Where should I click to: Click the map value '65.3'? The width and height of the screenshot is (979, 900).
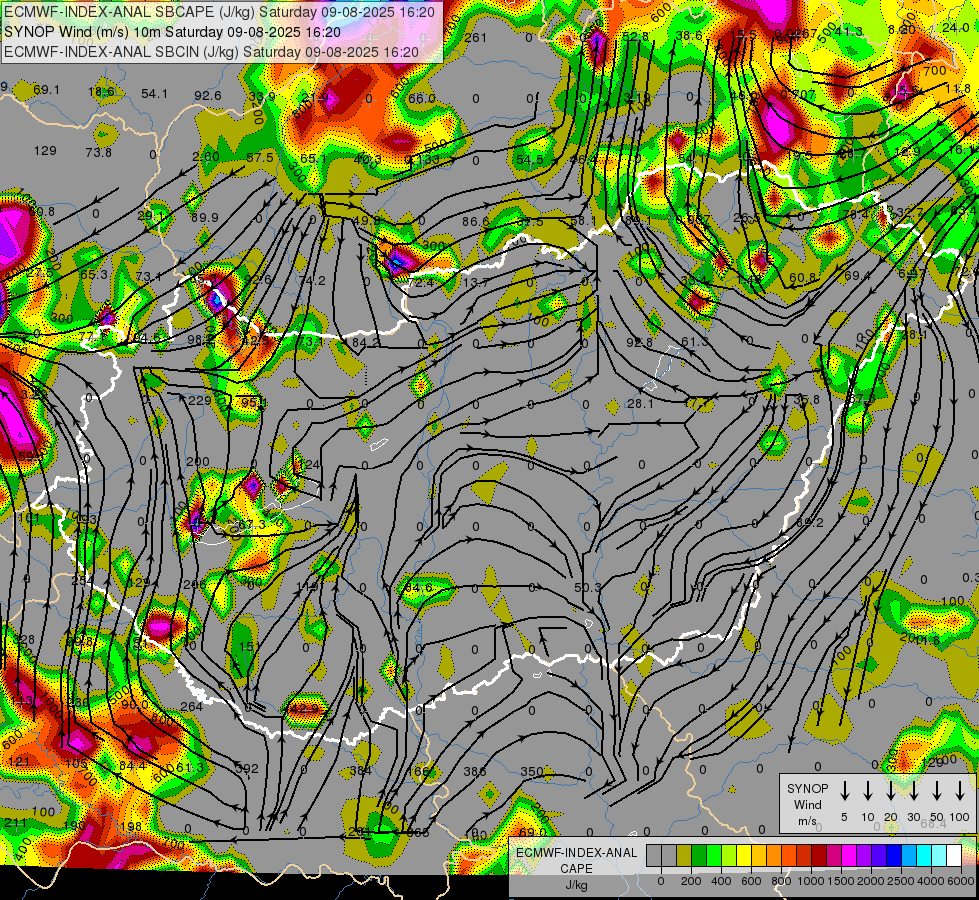tap(94, 274)
